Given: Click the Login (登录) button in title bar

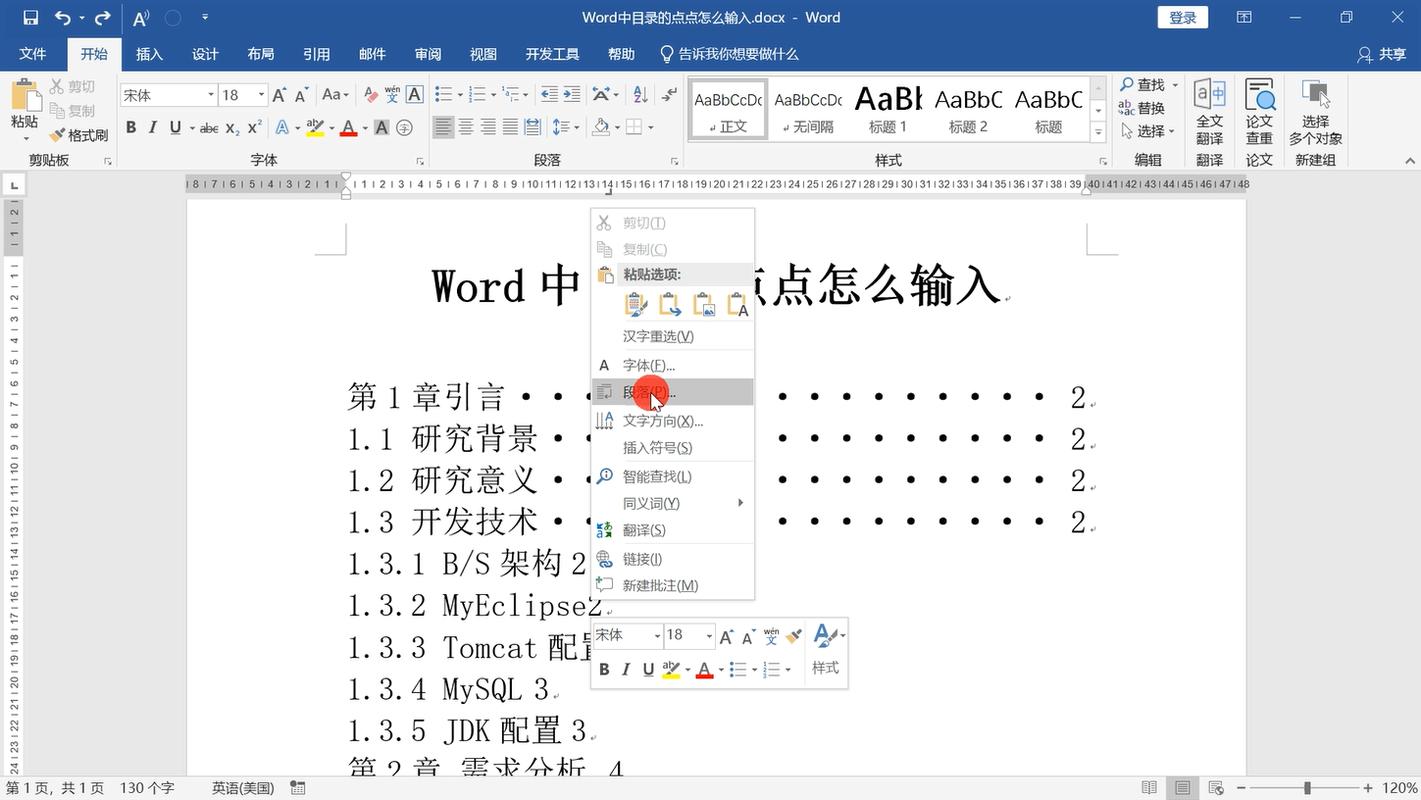Looking at the screenshot, I should [1183, 17].
